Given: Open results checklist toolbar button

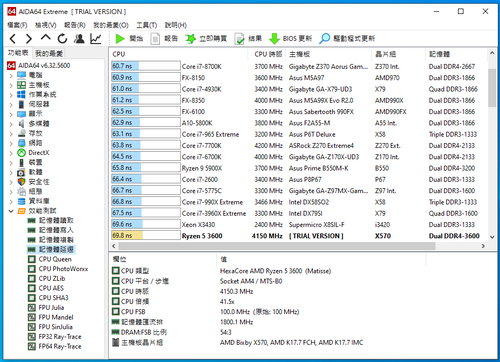Looking at the screenshot, I should [x=248, y=39].
